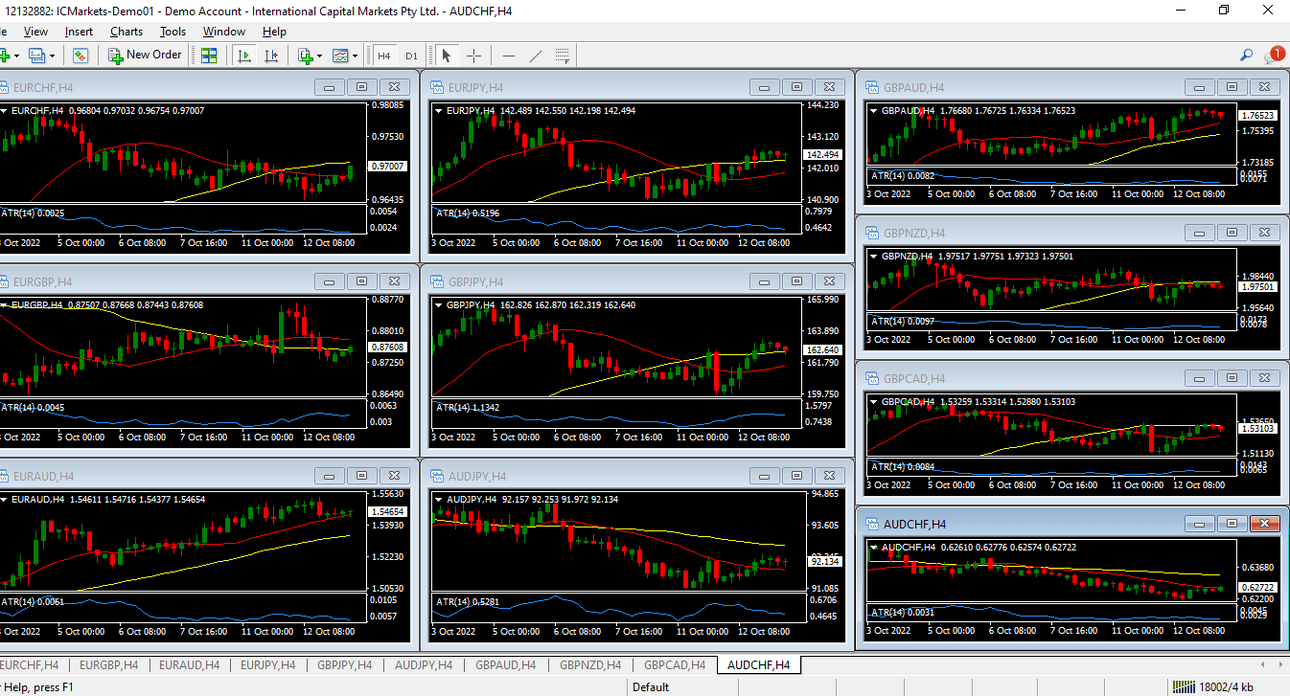Open the Charts menu
This screenshot has width=1290, height=696.
pos(126,31)
